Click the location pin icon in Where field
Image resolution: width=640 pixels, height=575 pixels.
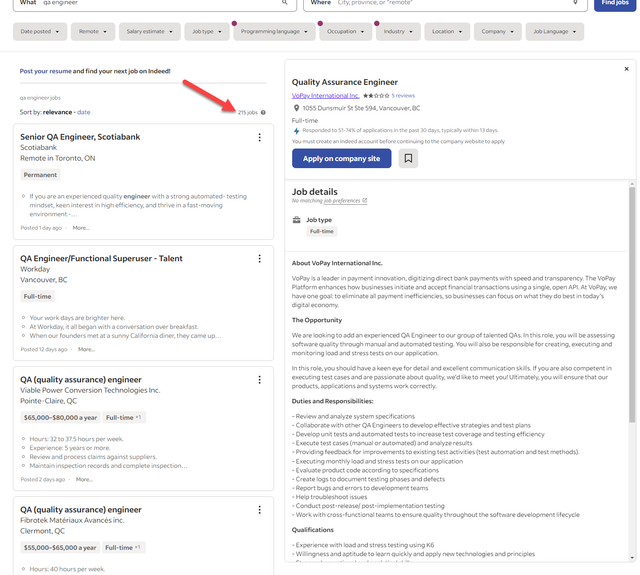[x=576, y=2]
